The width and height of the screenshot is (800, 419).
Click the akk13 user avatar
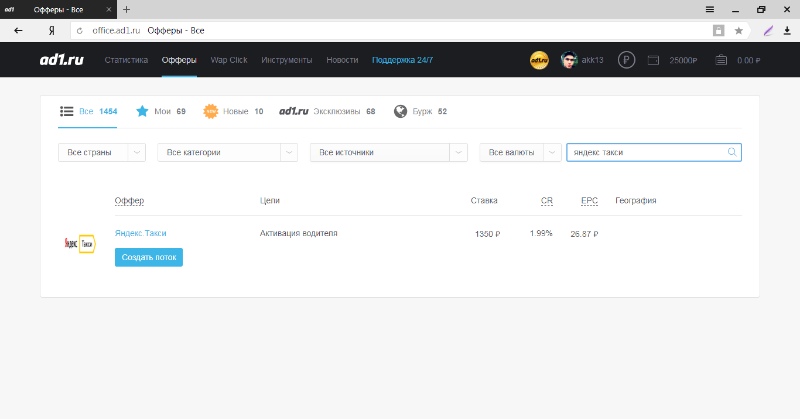(569, 60)
